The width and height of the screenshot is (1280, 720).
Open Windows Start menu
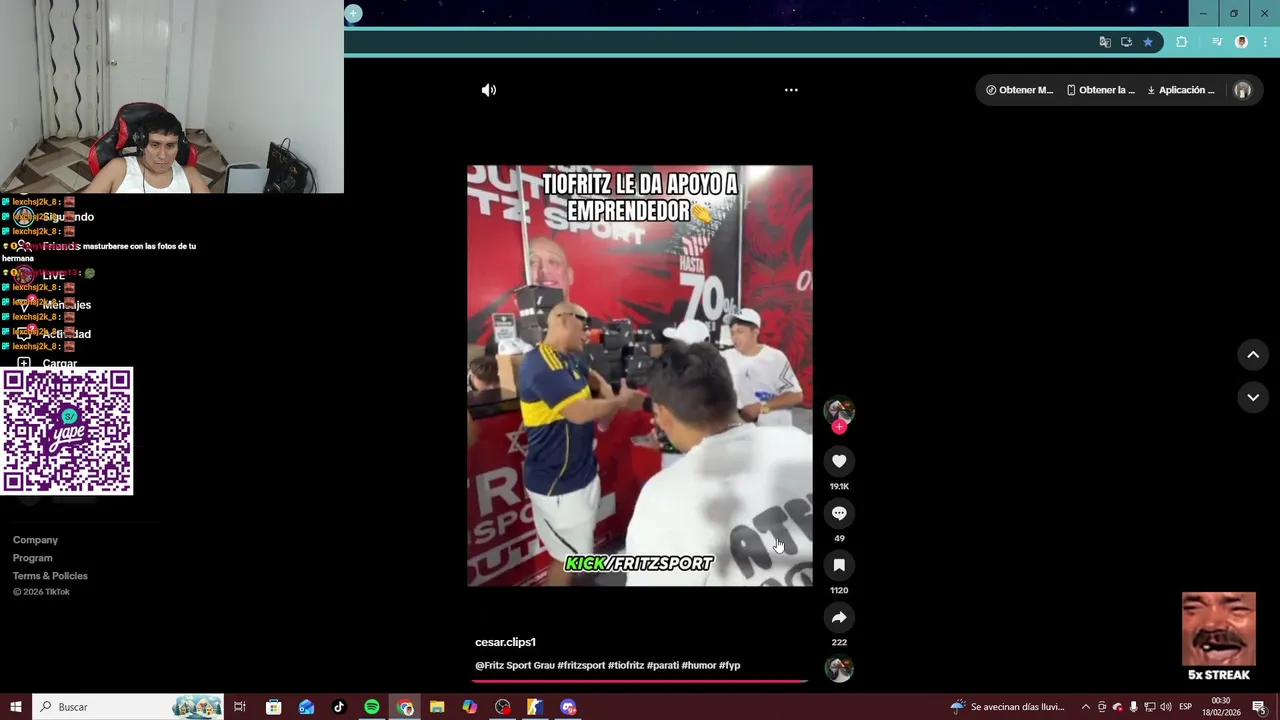pos(16,707)
